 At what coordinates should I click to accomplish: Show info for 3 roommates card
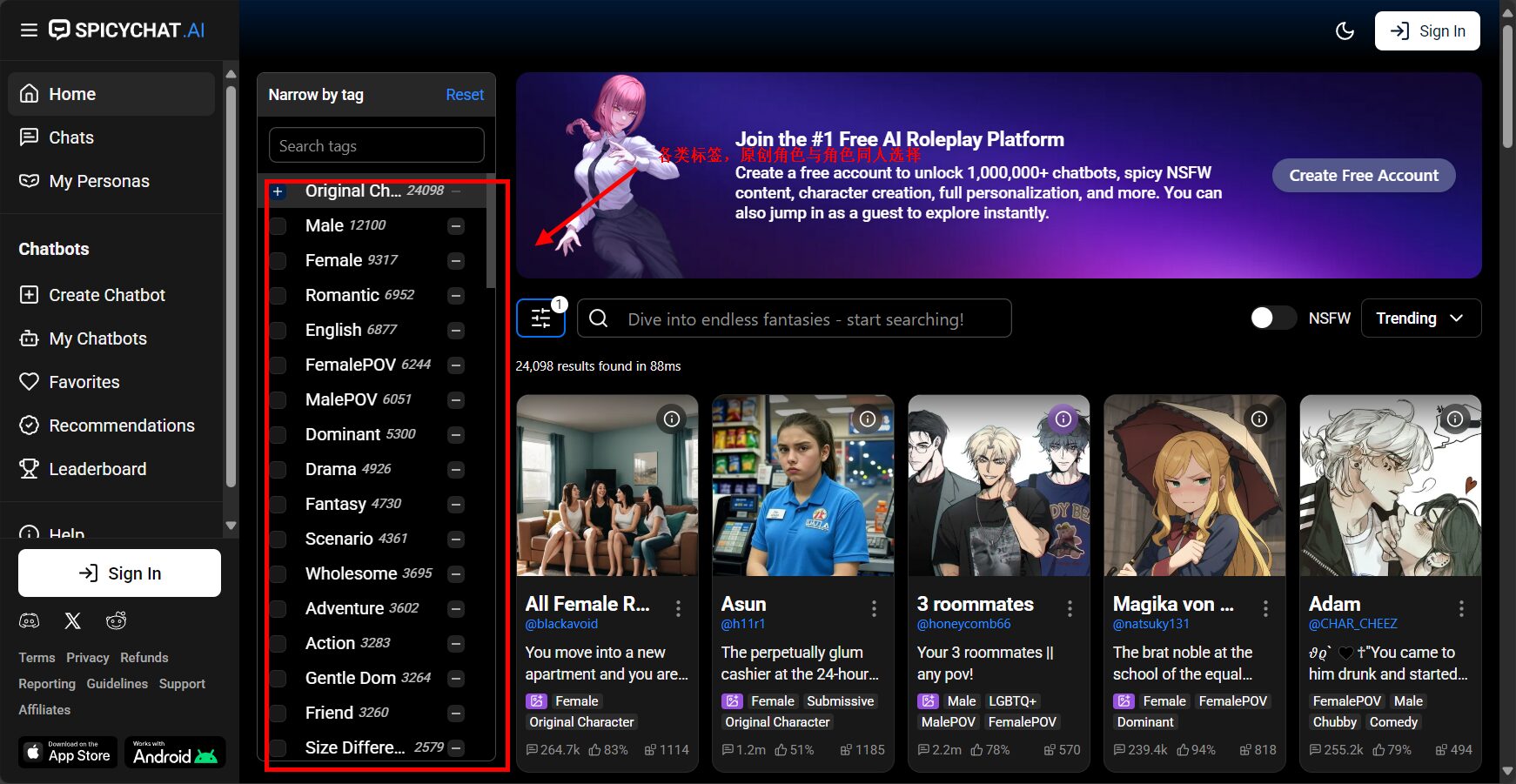click(1063, 419)
